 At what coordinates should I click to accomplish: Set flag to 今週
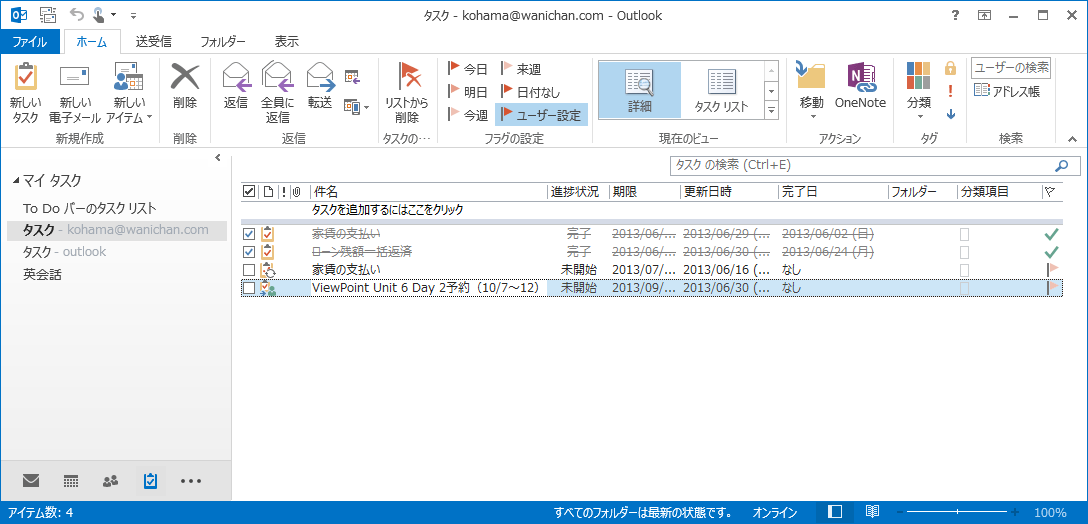[x=468, y=115]
